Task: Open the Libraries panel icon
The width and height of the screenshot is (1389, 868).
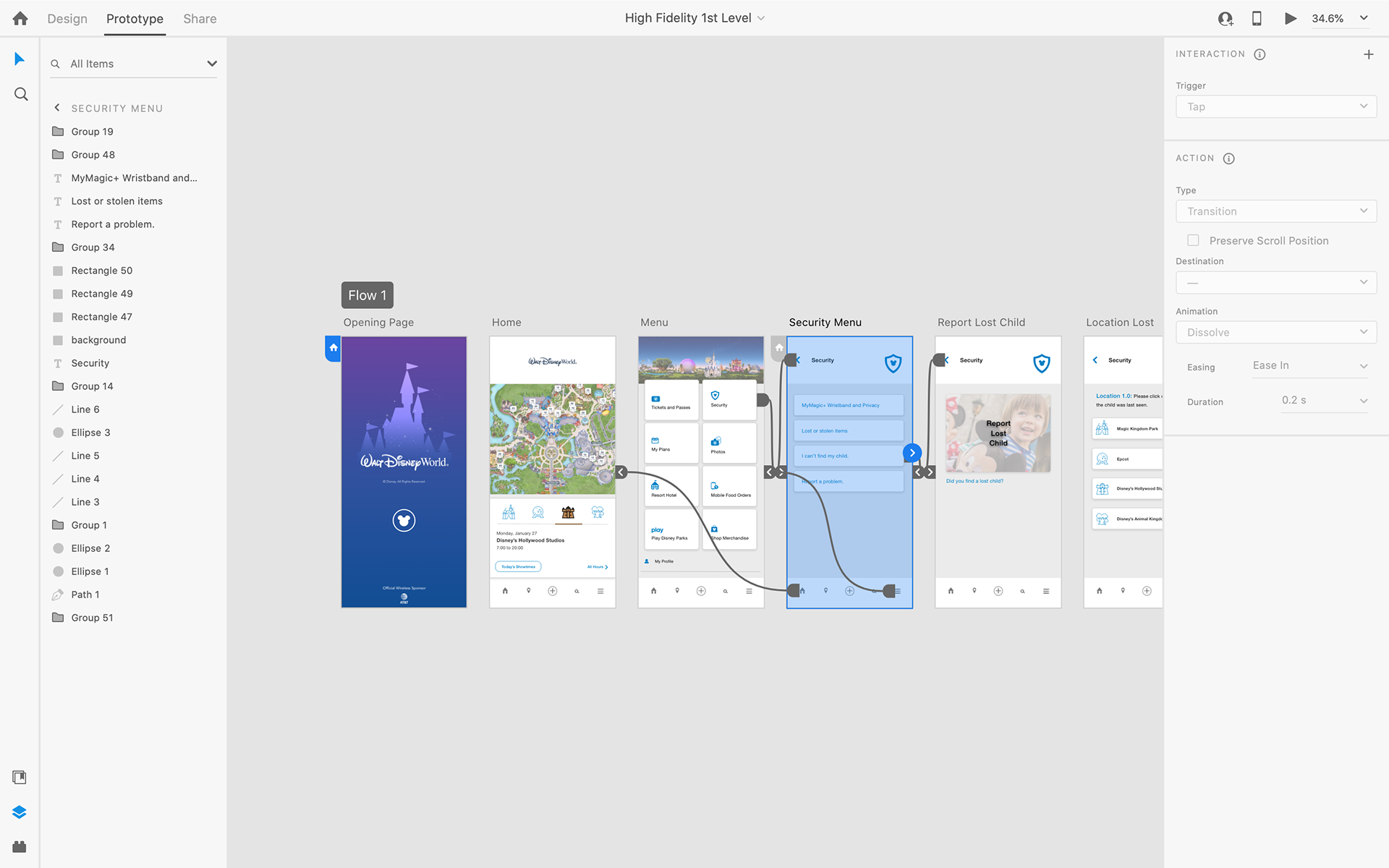Action: [x=20, y=777]
